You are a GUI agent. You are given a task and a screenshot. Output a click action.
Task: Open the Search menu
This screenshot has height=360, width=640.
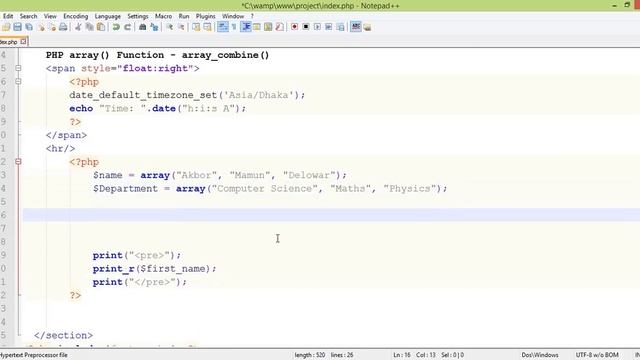(x=28, y=16)
